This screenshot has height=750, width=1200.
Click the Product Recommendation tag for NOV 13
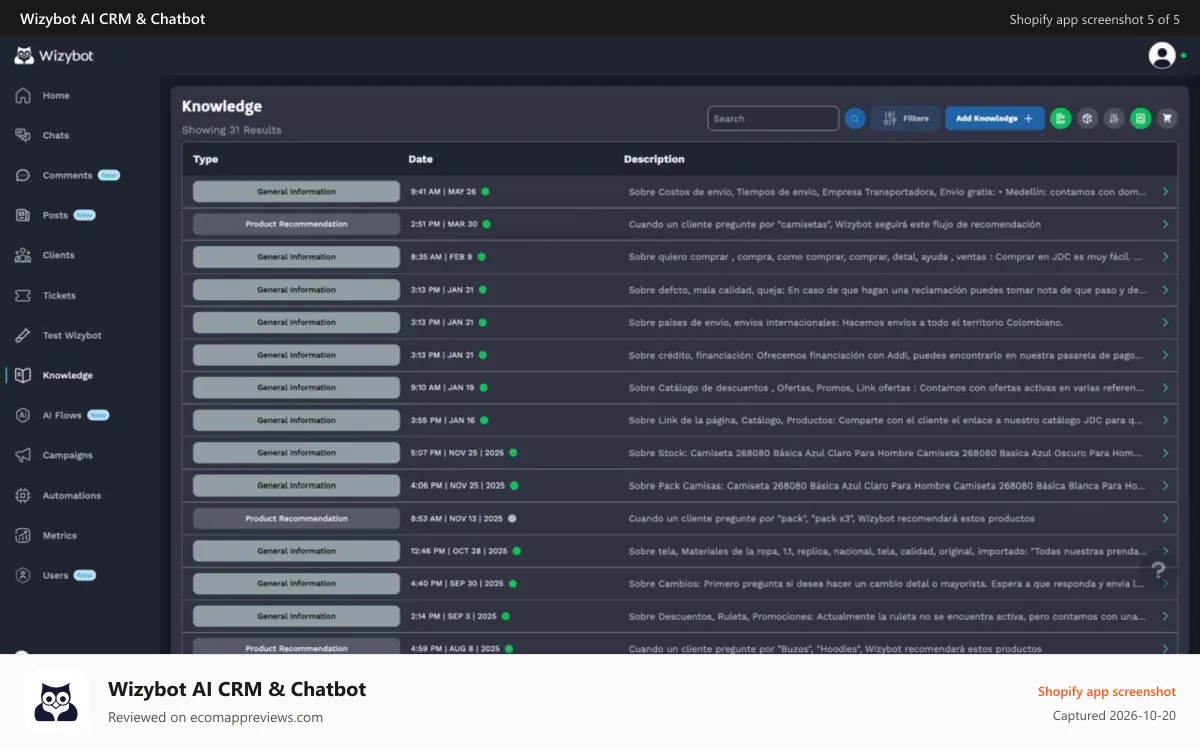pos(296,519)
